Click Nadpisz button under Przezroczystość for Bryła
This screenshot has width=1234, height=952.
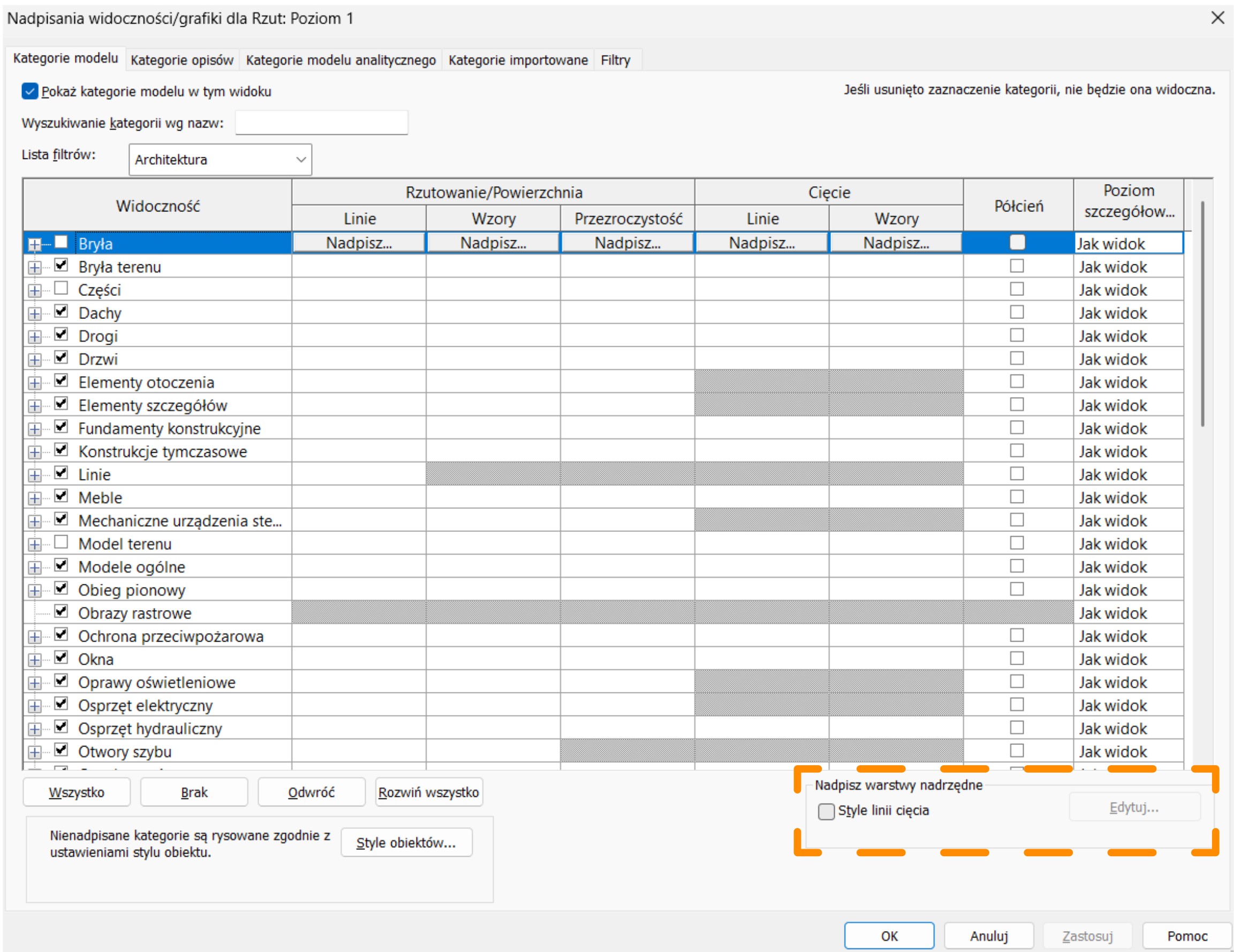[627, 243]
